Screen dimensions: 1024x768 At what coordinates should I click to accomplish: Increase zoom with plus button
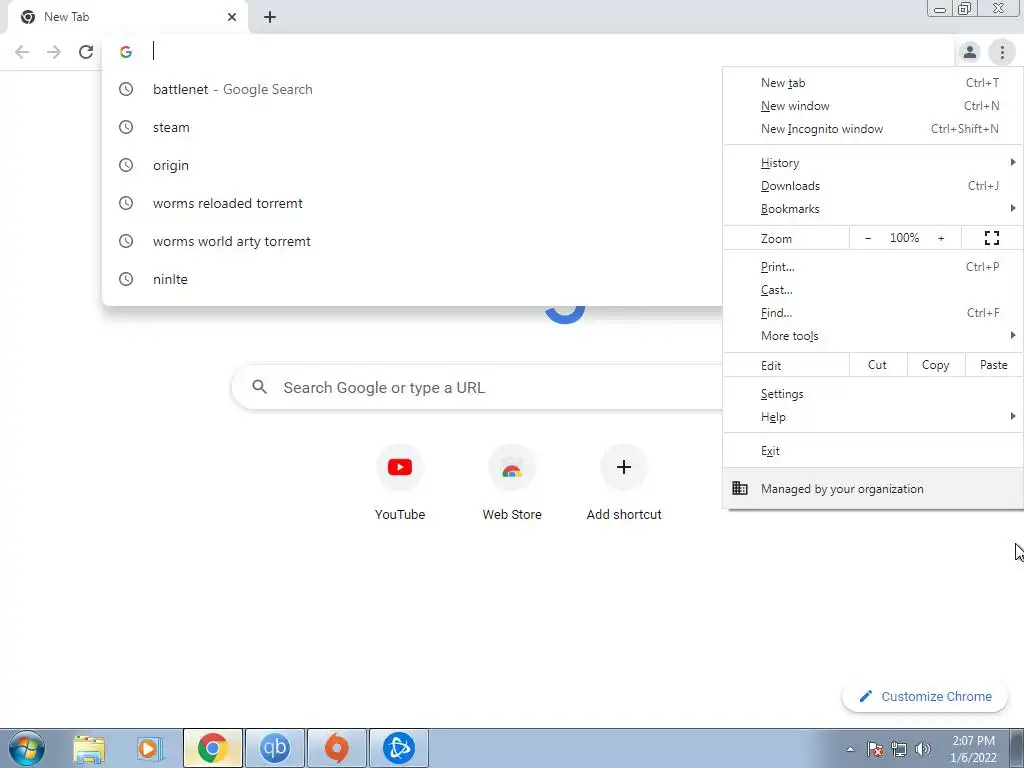(941, 238)
